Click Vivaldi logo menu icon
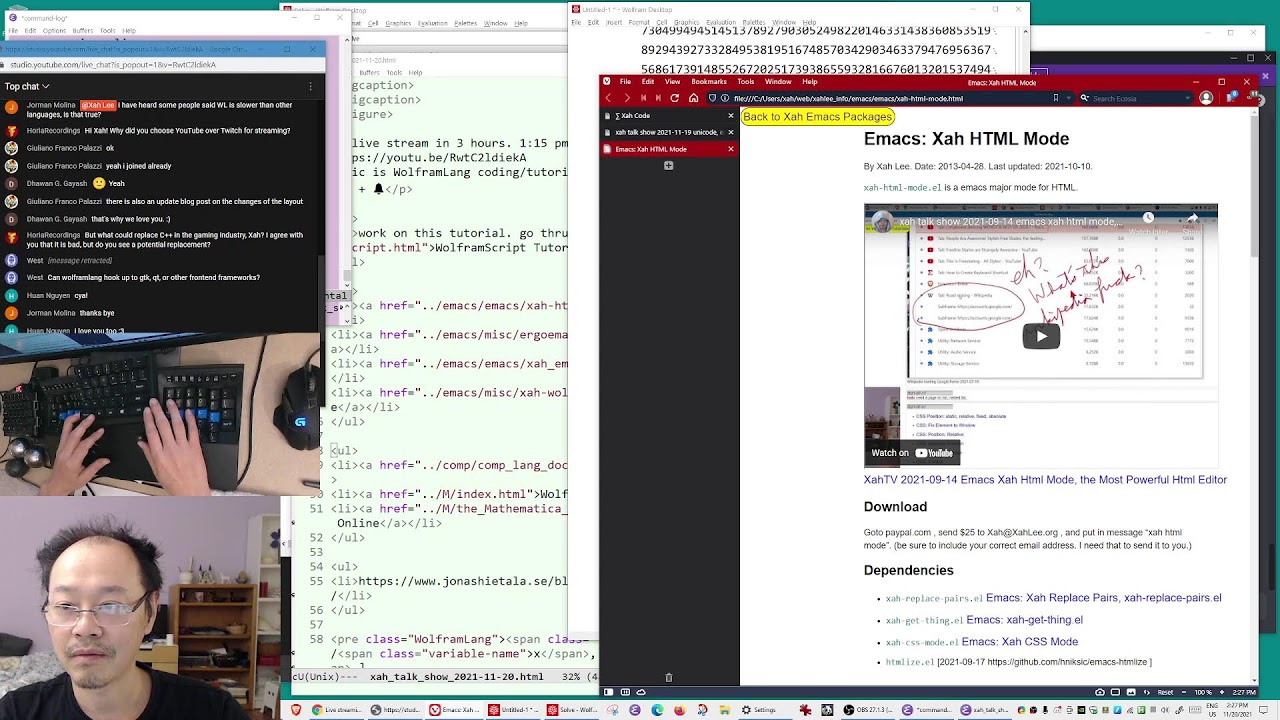Image resolution: width=1280 pixels, height=720 pixels. (x=607, y=82)
